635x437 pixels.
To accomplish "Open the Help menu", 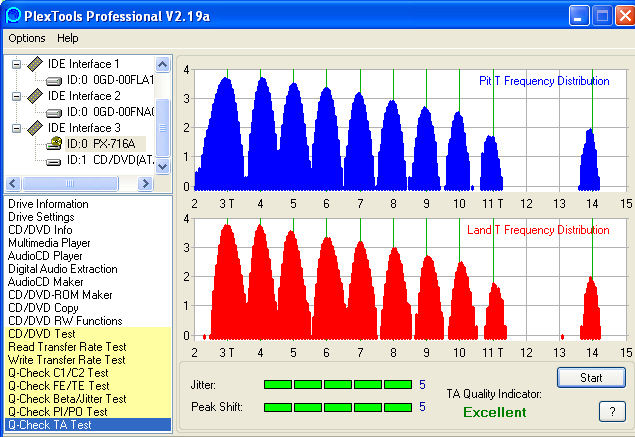I will tap(68, 38).
